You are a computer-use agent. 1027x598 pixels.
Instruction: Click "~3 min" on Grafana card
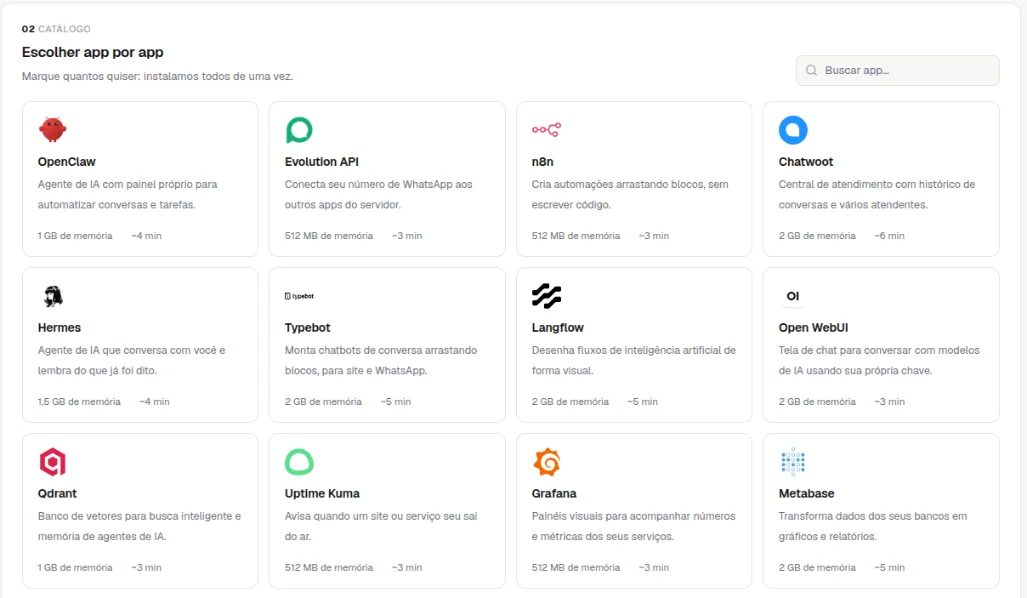point(654,567)
